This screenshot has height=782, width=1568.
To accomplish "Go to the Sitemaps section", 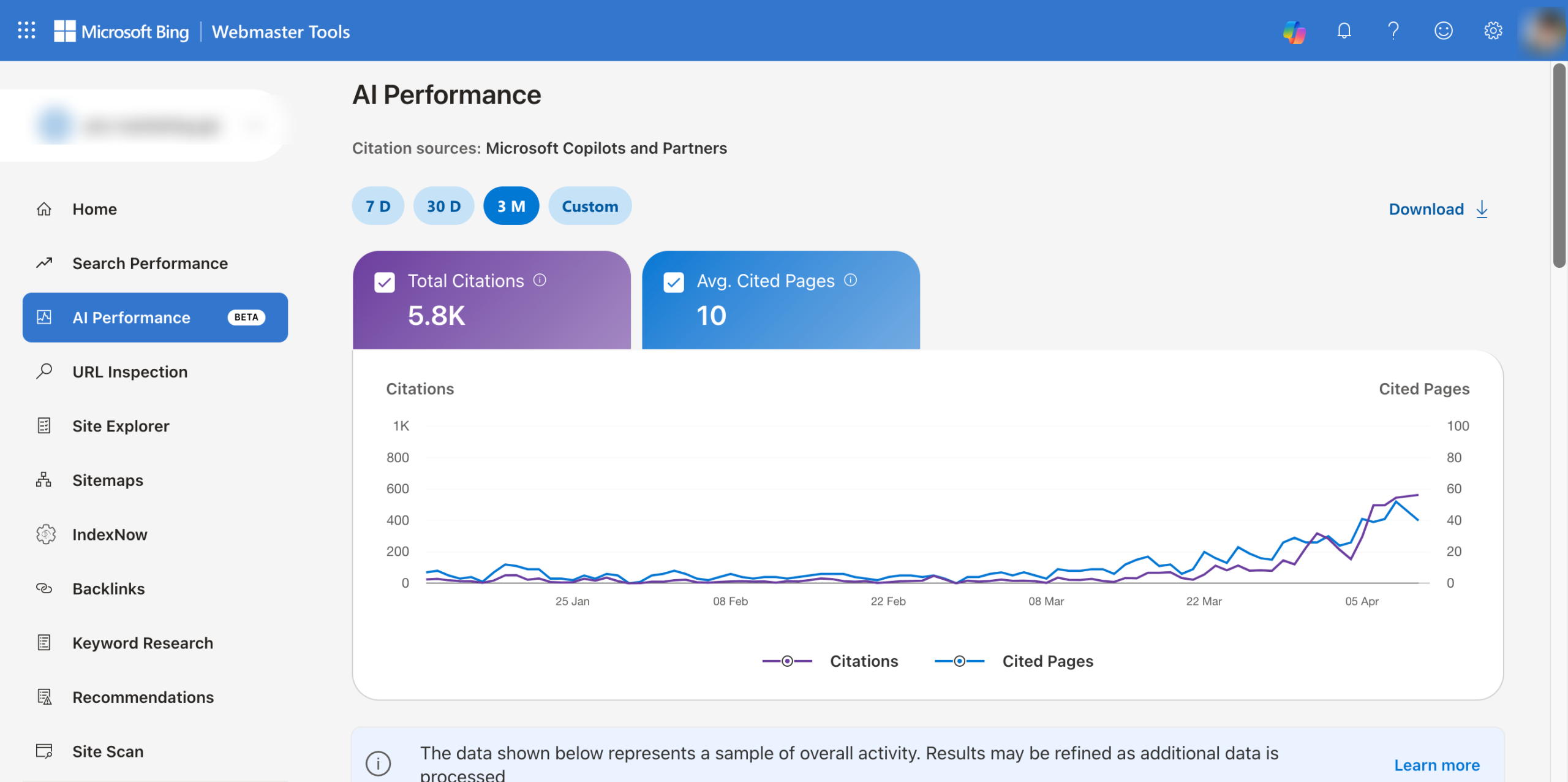I will pyautogui.click(x=107, y=480).
